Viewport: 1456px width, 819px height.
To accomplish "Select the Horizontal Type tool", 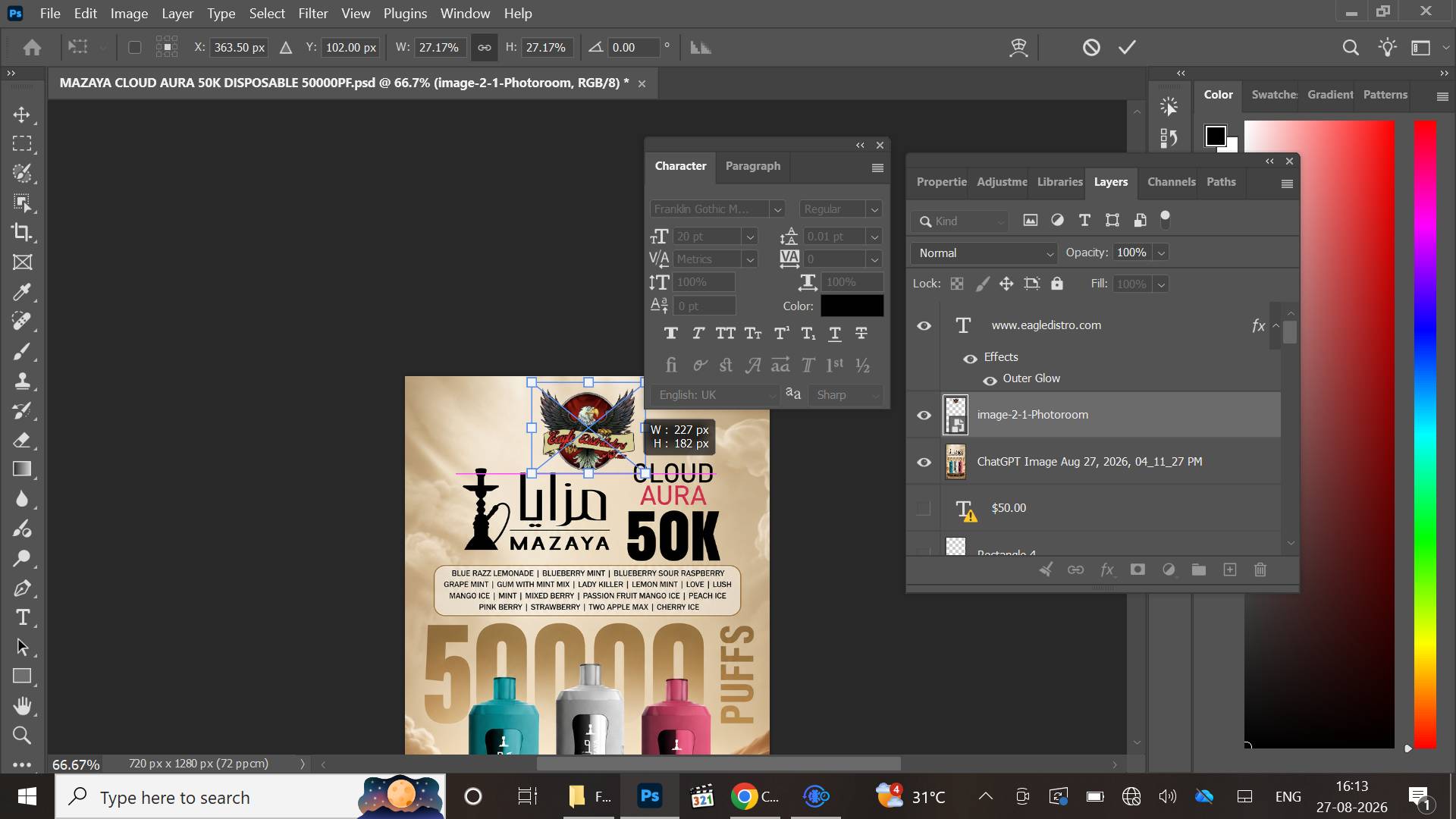I will click(x=22, y=617).
